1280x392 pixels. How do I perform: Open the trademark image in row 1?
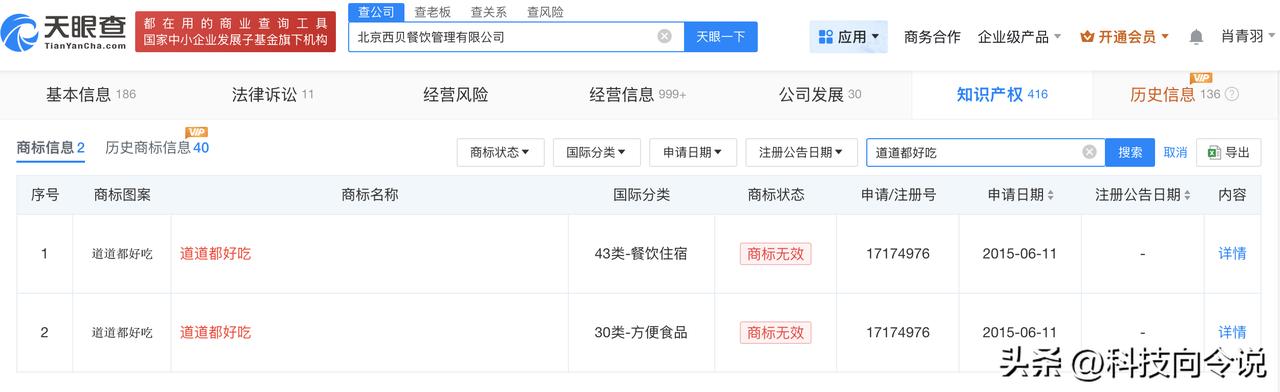pos(122,254)
